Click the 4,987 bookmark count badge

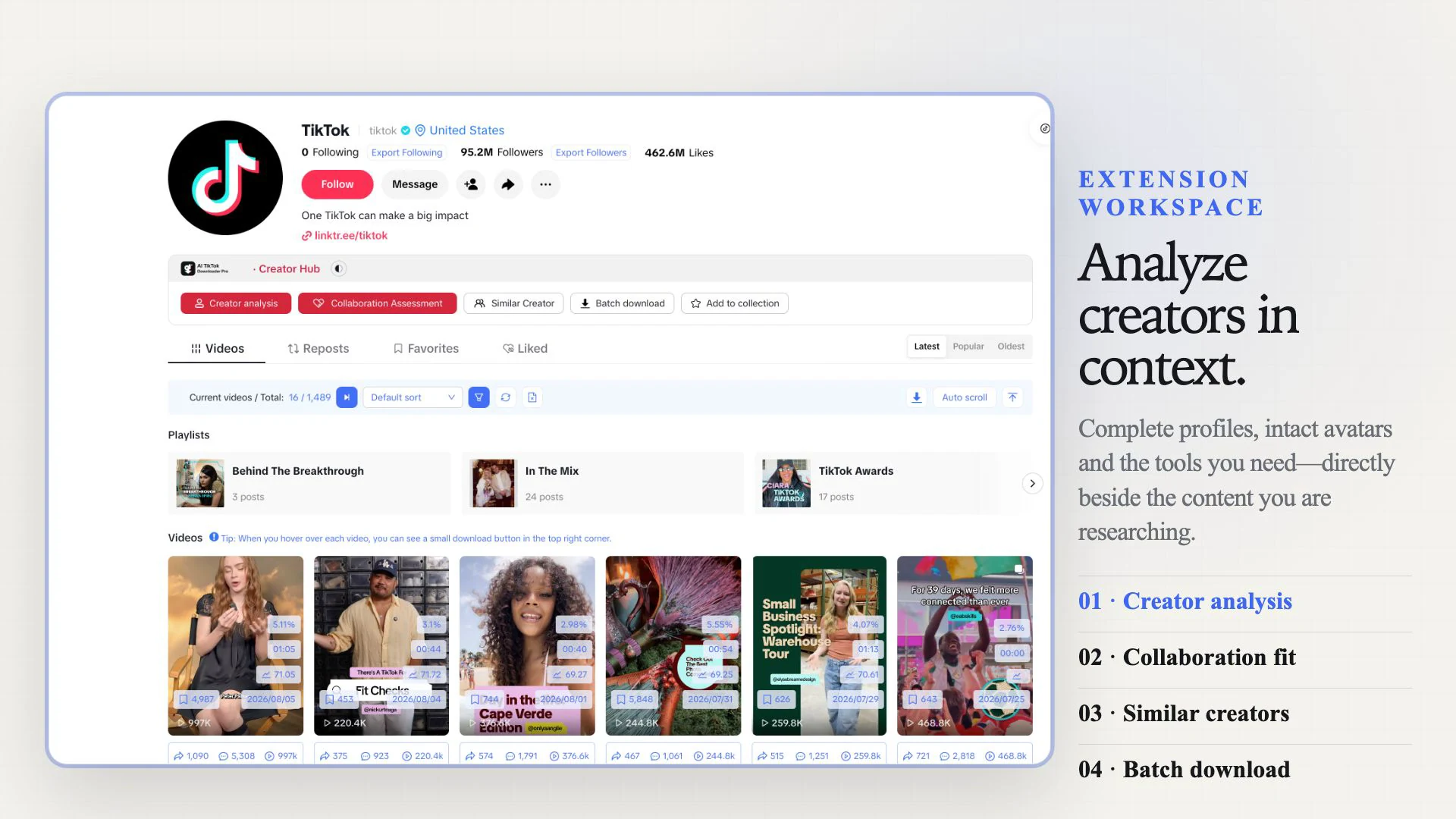pos(196,699)
